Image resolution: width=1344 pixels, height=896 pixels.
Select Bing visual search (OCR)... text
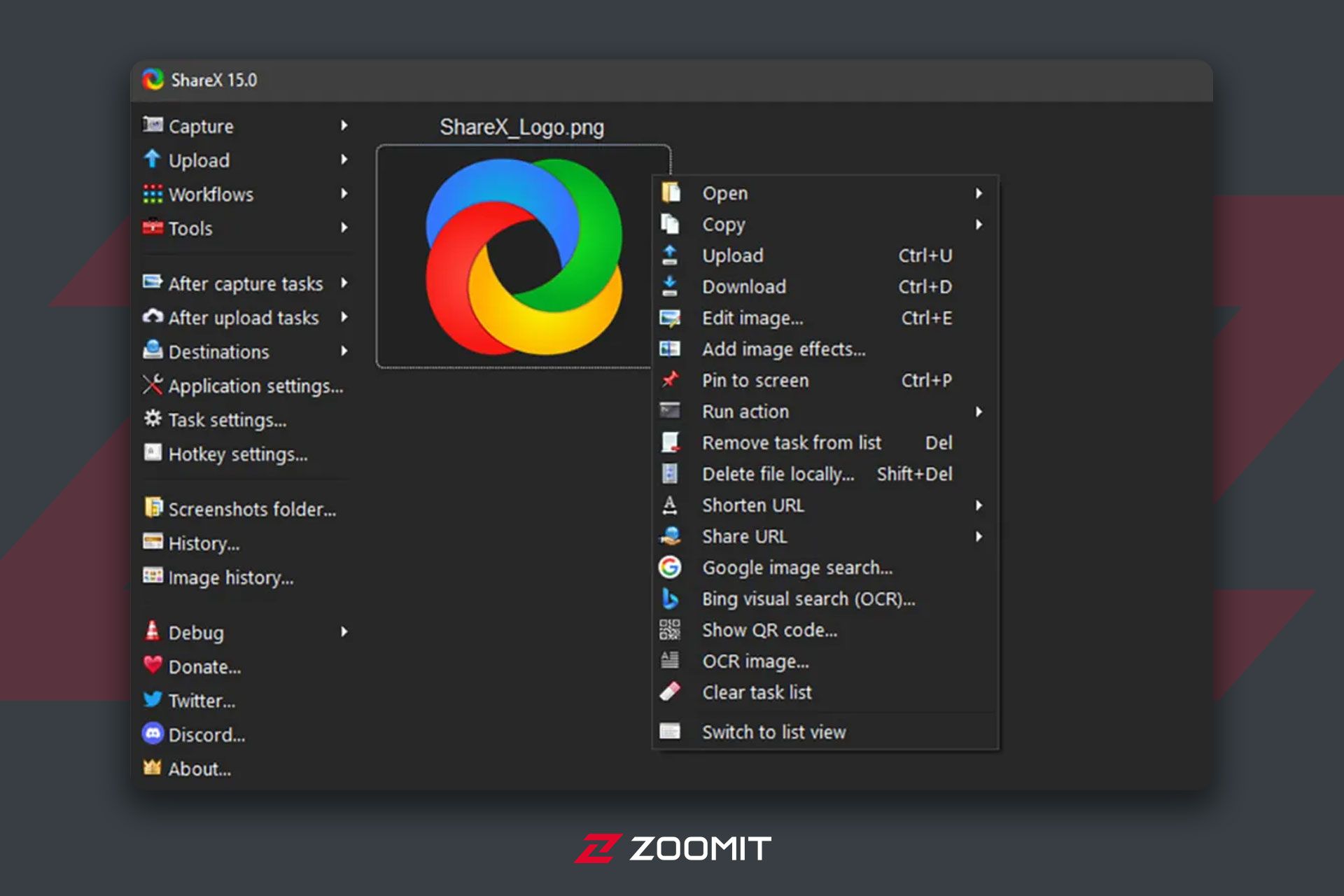[808, 599]
